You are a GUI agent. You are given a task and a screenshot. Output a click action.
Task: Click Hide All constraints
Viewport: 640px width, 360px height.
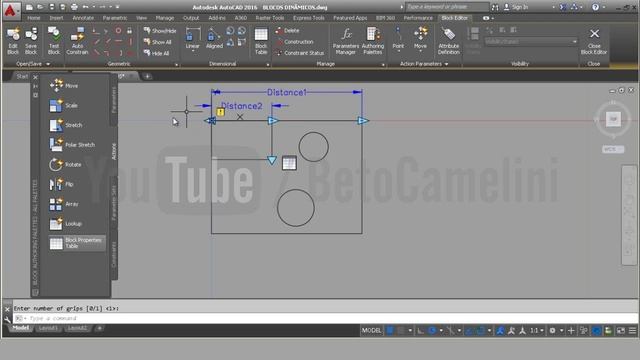[156, 53]
